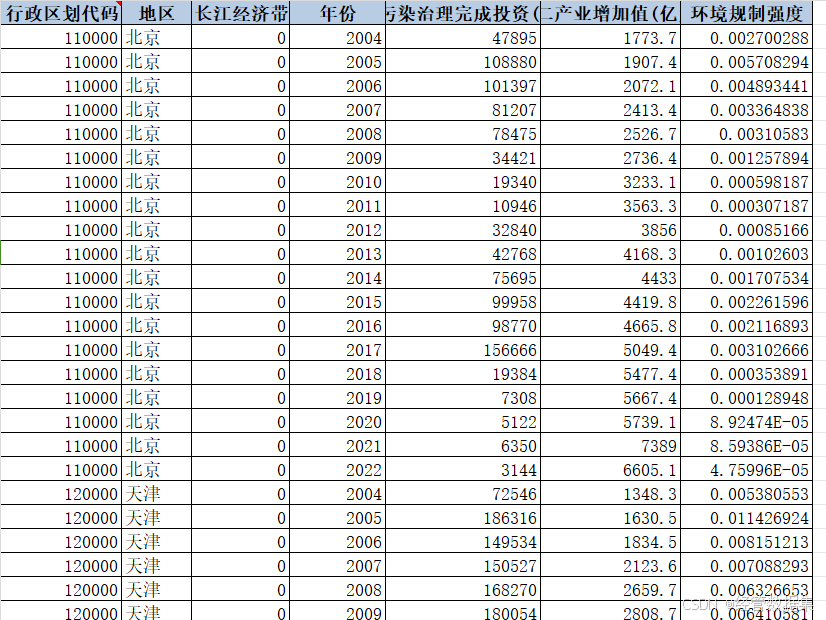Select code 110000 in 2017 row

tap(61, 350)
